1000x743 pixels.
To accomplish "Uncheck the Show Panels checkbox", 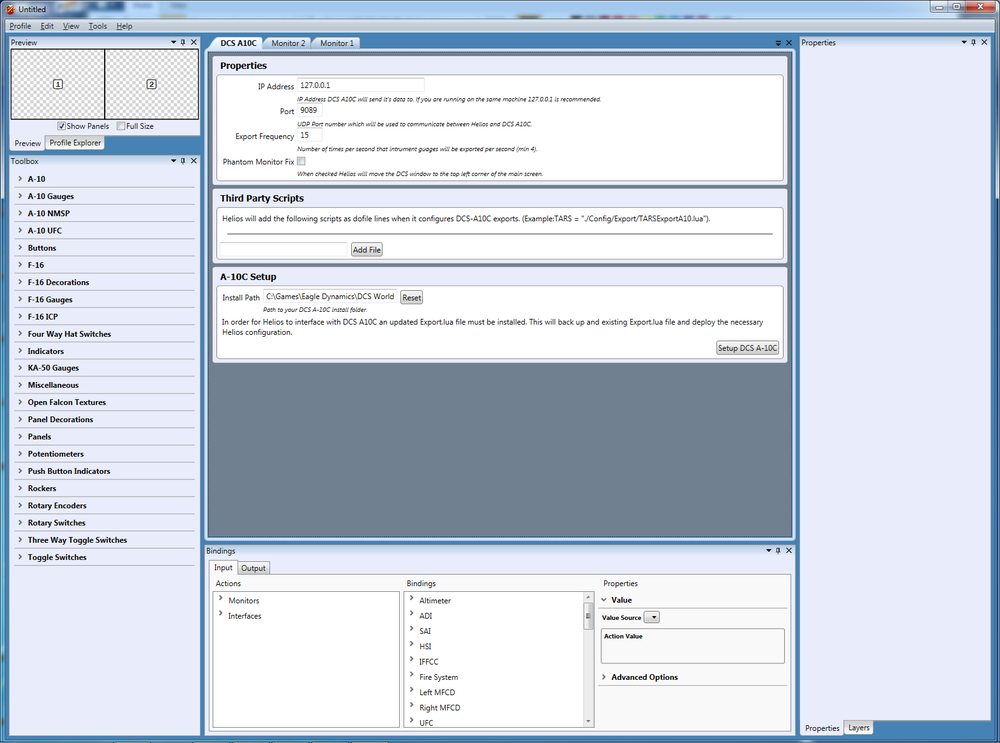I will coord(59,126).
